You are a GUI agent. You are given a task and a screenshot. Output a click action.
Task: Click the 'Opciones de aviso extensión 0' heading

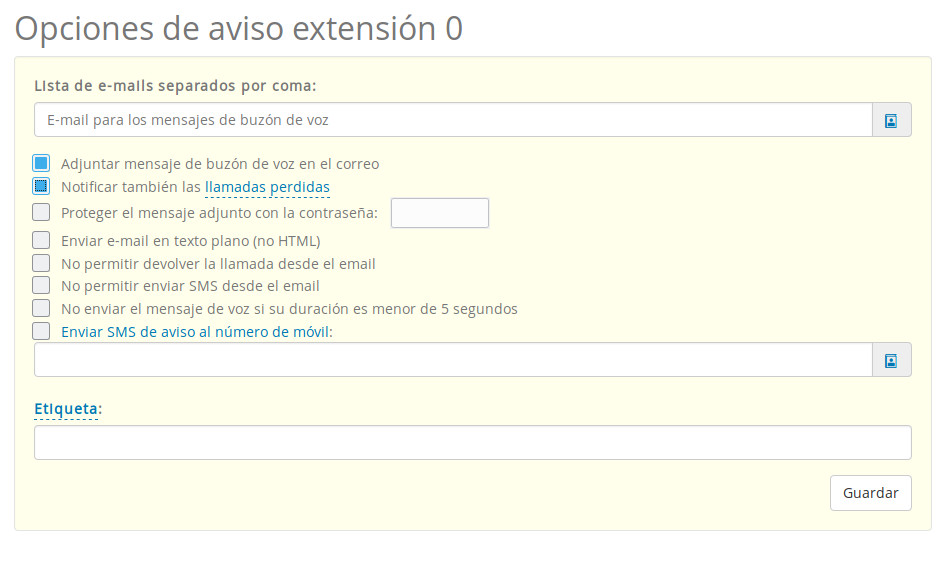click(x=239, y=28)
